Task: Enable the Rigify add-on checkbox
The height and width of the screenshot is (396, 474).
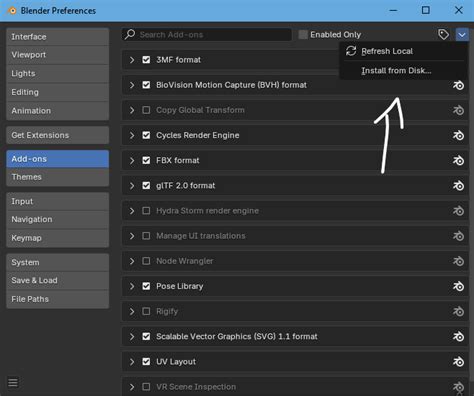Action: pyautogui.click(x=146, y=311)
